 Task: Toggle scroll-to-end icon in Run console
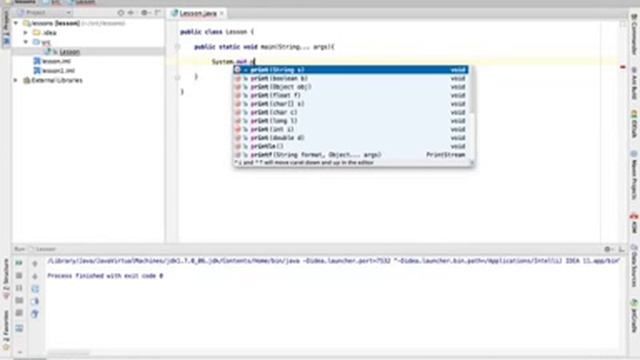[x=35, y=302]
